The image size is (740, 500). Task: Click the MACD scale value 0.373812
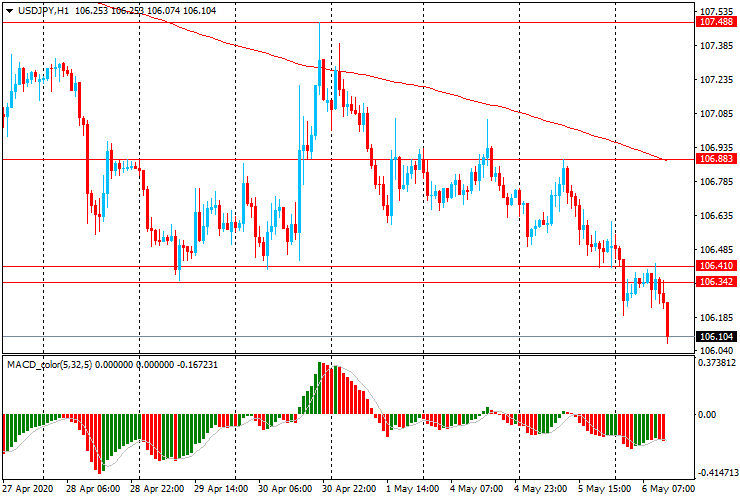pos(717,363)
